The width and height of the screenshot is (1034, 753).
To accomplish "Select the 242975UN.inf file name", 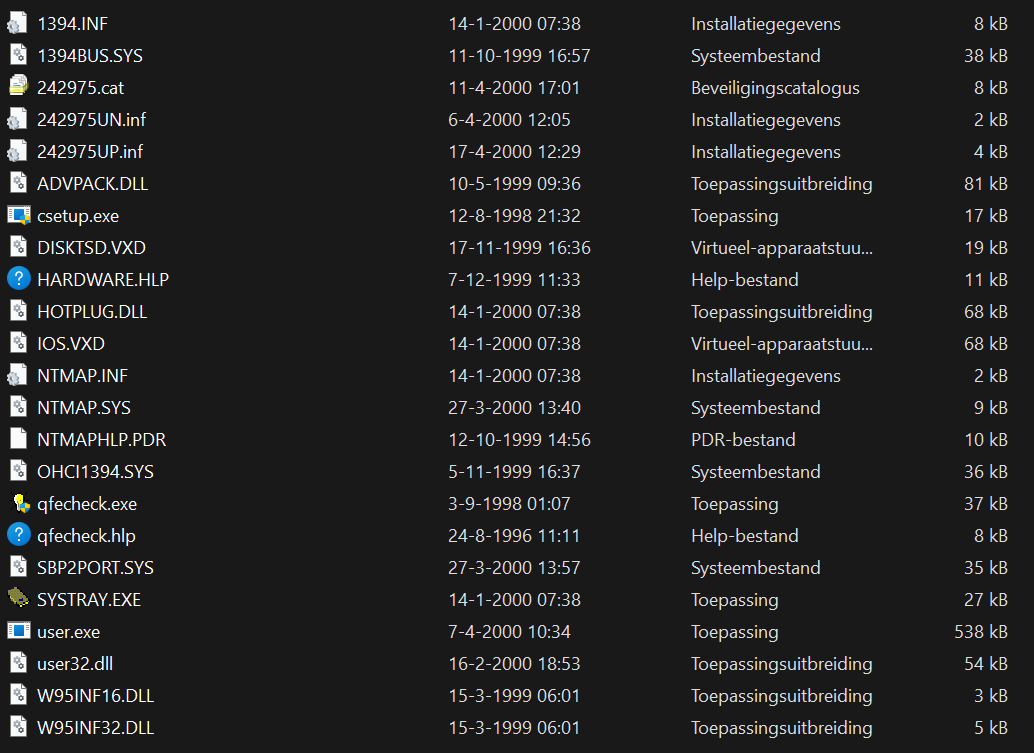I will coord(91,119).
